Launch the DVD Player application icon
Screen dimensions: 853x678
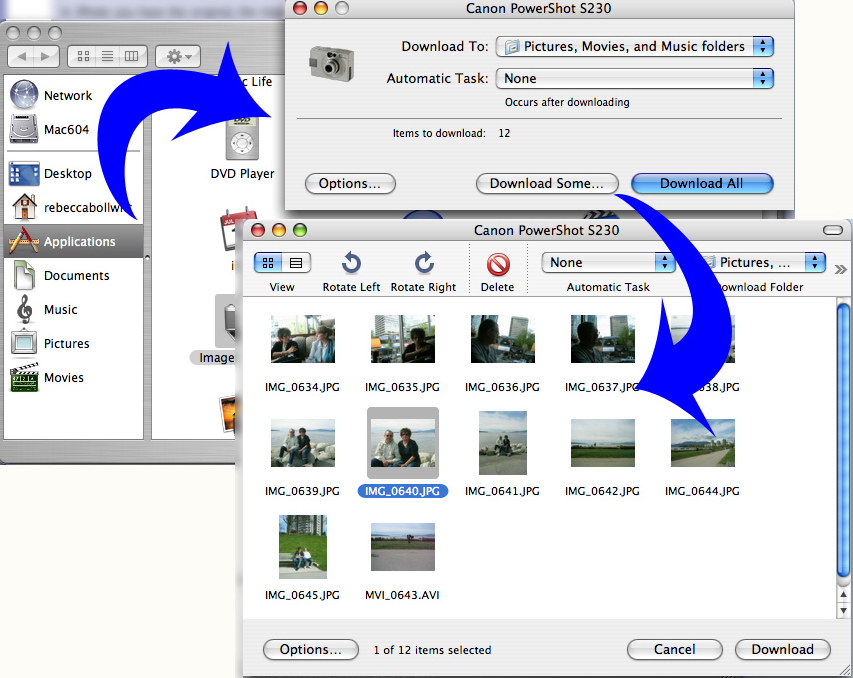(242, 139)
